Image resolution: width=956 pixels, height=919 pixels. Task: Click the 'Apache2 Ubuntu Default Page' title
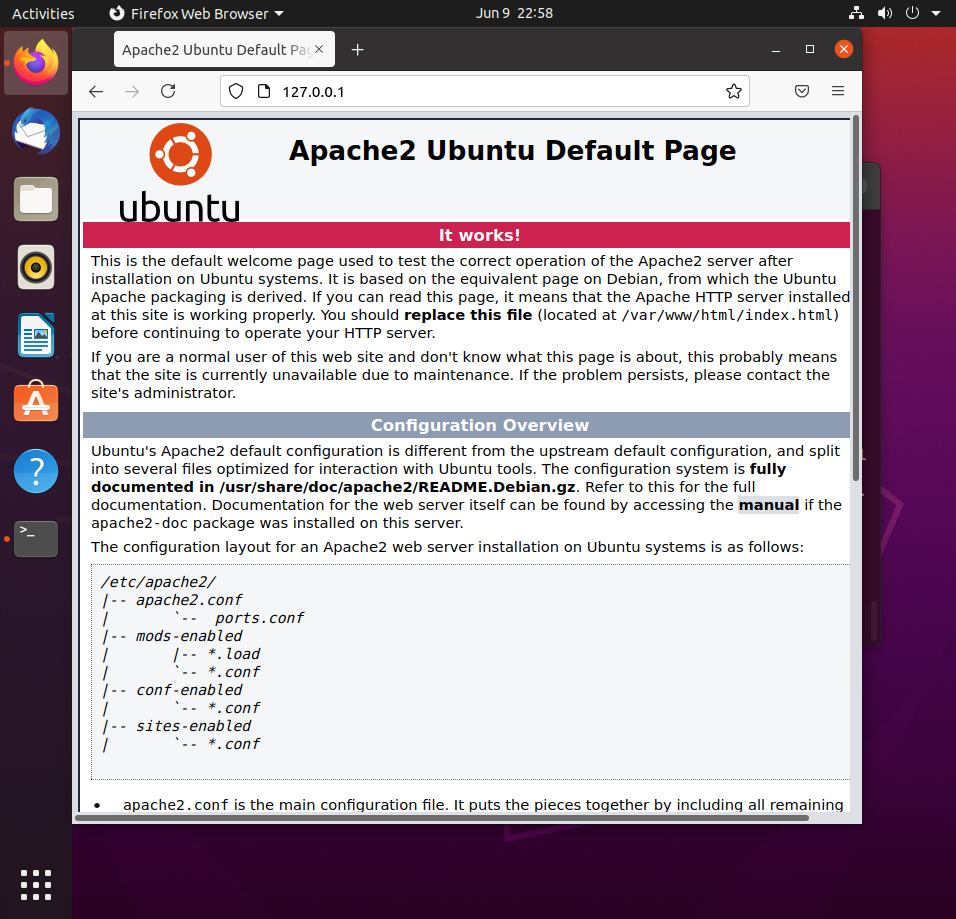512,151
